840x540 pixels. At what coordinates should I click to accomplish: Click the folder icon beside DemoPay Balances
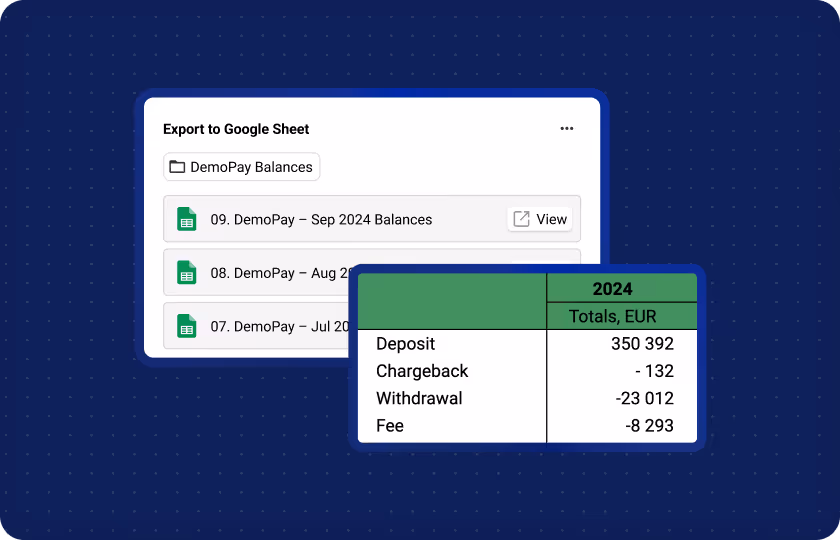[x=177, y=167]
